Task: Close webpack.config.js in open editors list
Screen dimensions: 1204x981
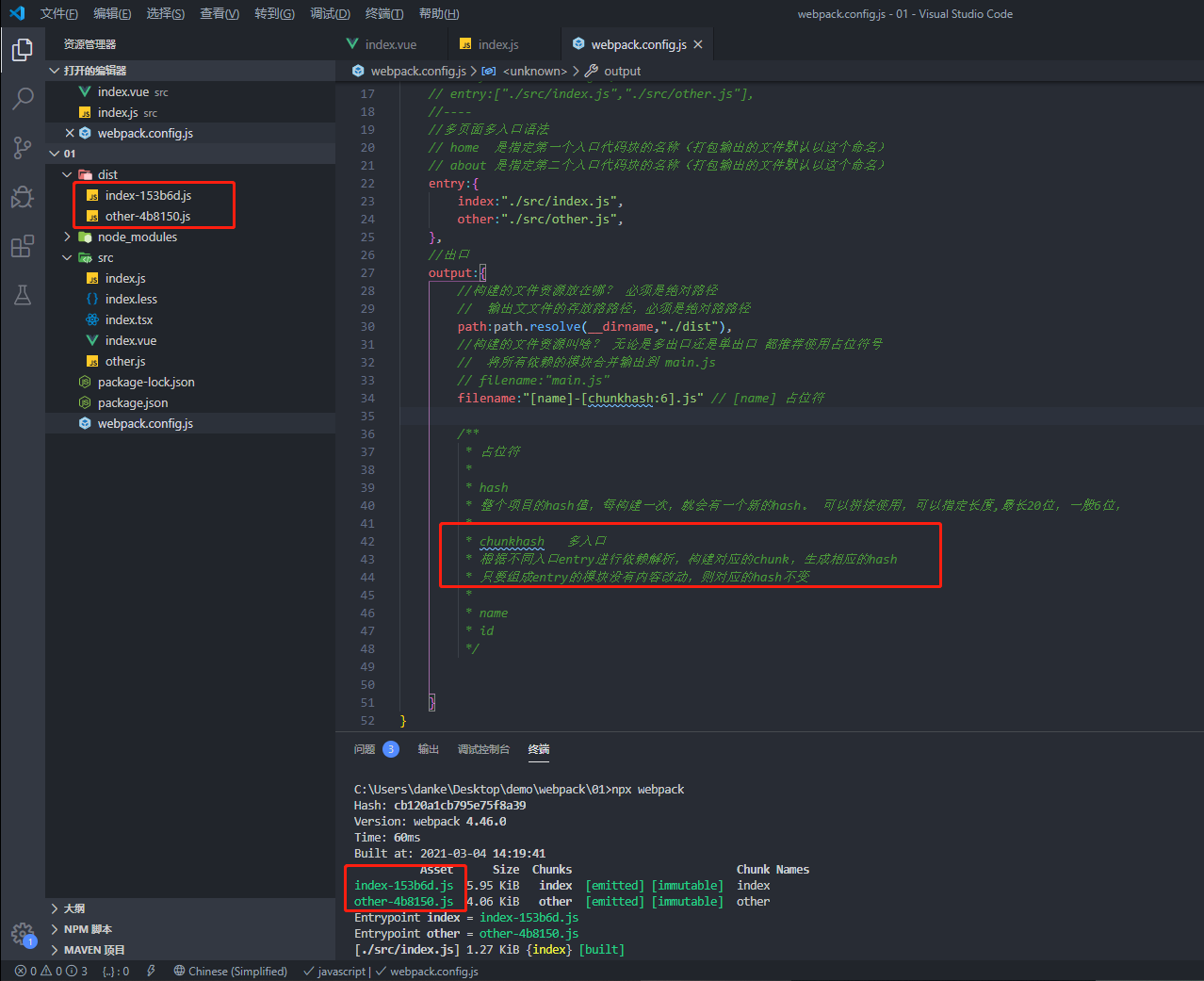Action: 70,133
